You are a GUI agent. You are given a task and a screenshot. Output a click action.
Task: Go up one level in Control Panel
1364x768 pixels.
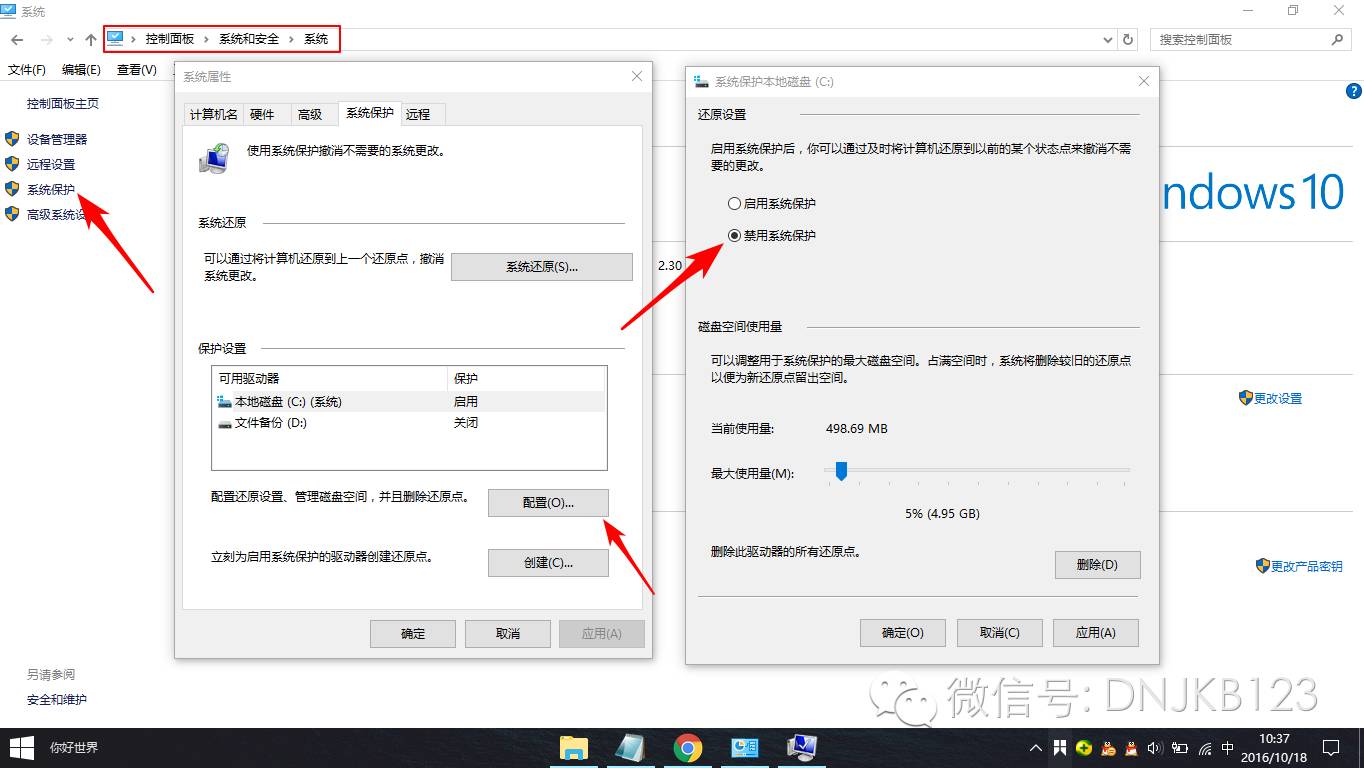(91, 39)
